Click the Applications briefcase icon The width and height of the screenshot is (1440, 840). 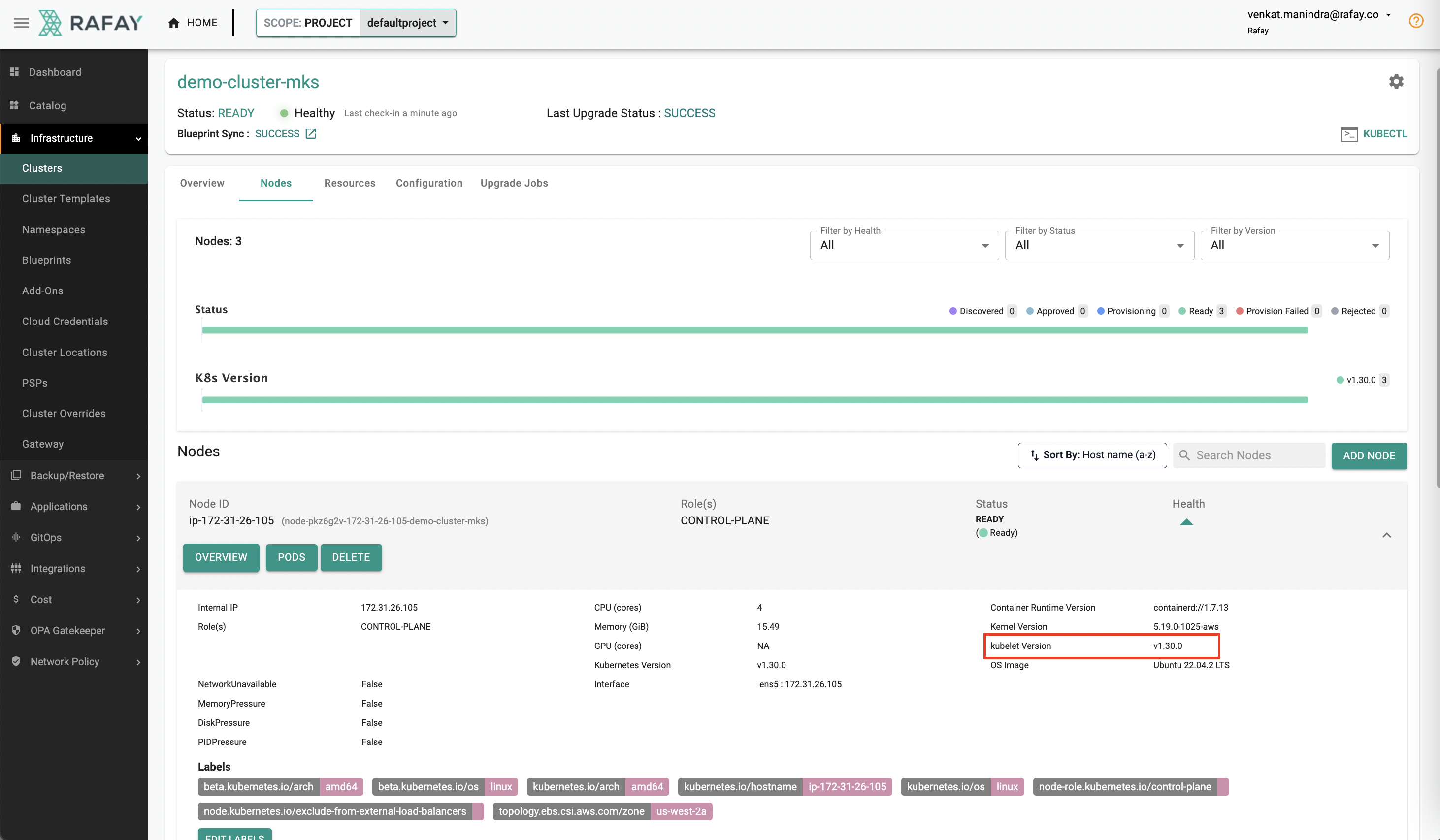coord(16,506)
